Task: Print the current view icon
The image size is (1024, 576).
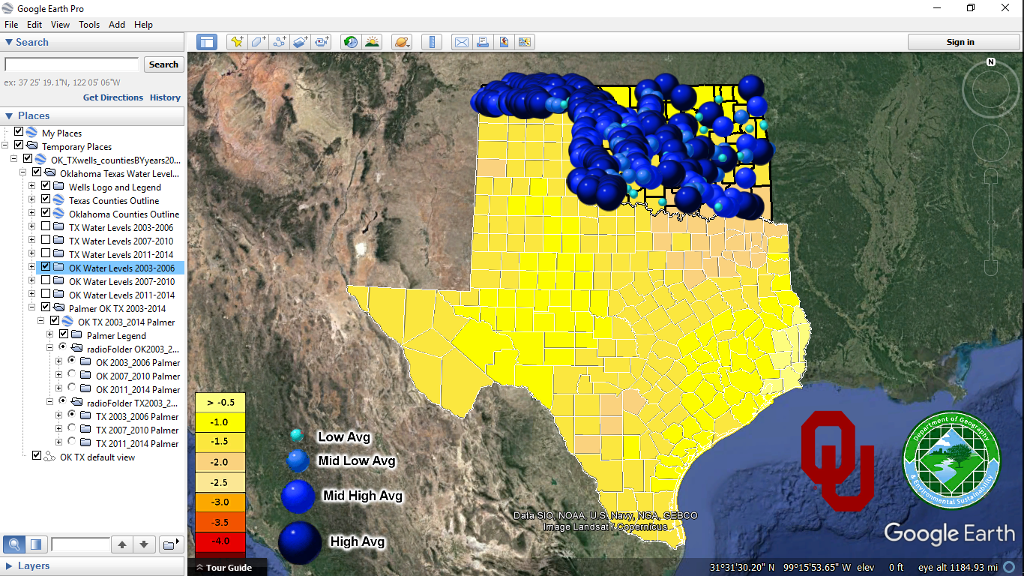Action: tap(483, 42)
